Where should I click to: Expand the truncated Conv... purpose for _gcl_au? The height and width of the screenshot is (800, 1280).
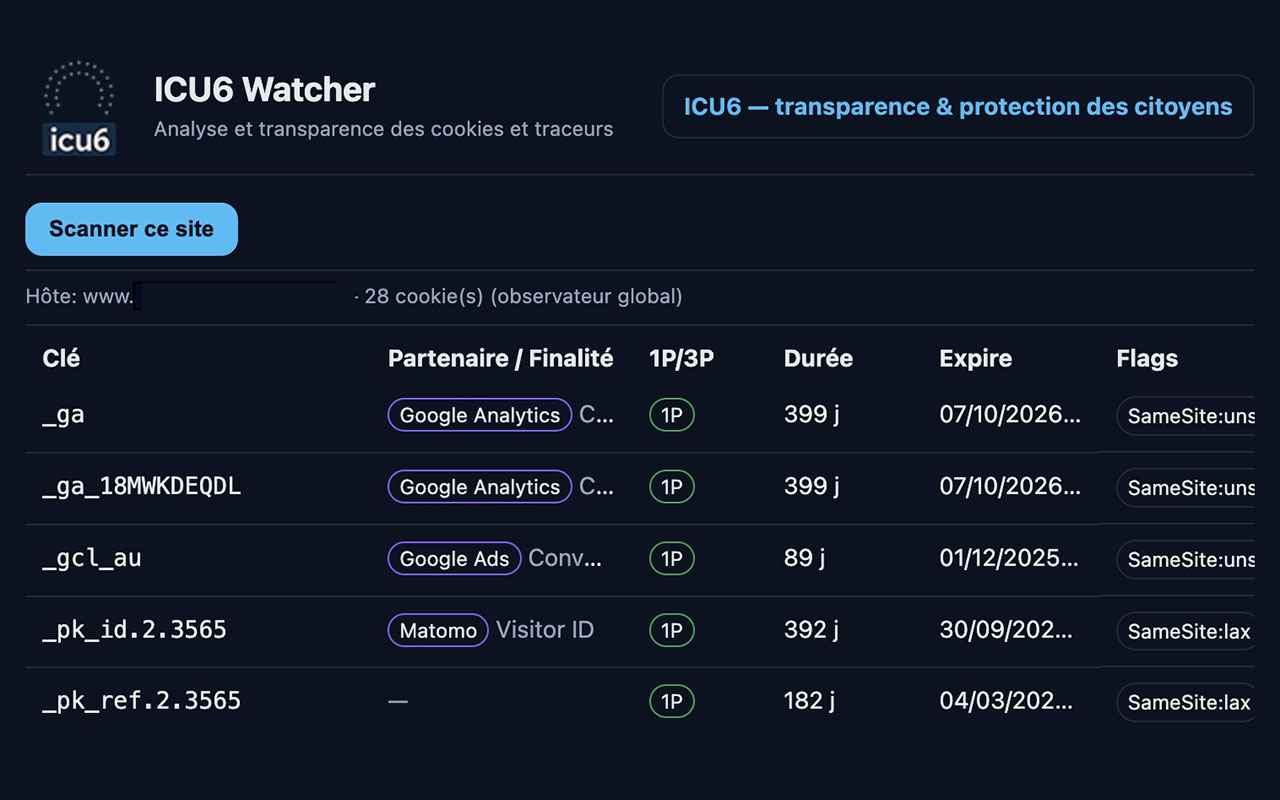(565, 559)
